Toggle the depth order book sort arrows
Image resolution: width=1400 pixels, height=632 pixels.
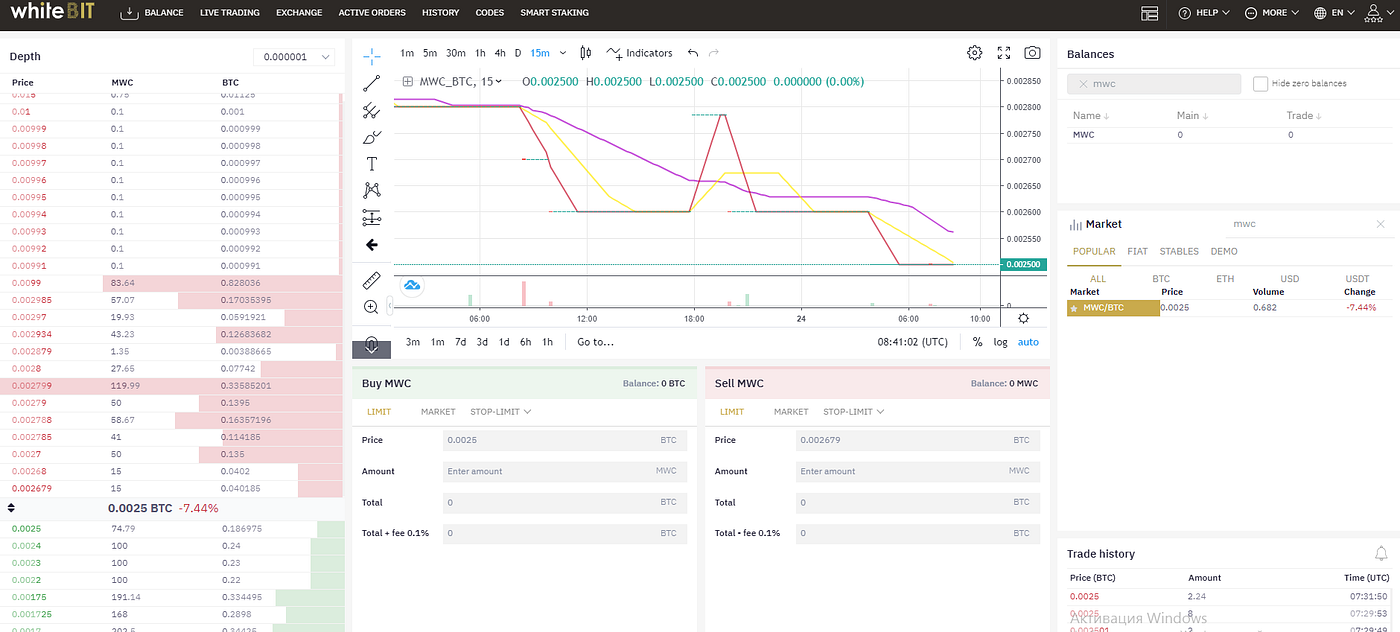pos(12,508)
